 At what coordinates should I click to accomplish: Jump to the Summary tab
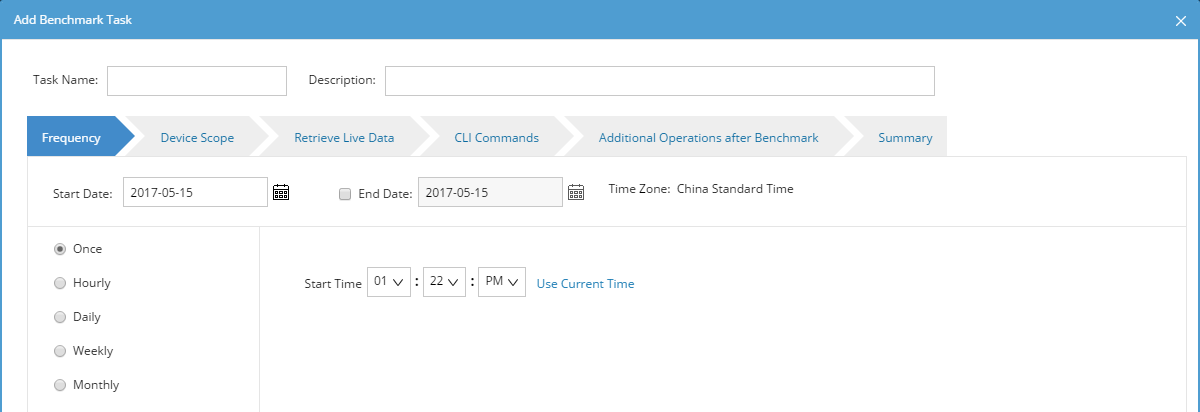coord(905,138)
